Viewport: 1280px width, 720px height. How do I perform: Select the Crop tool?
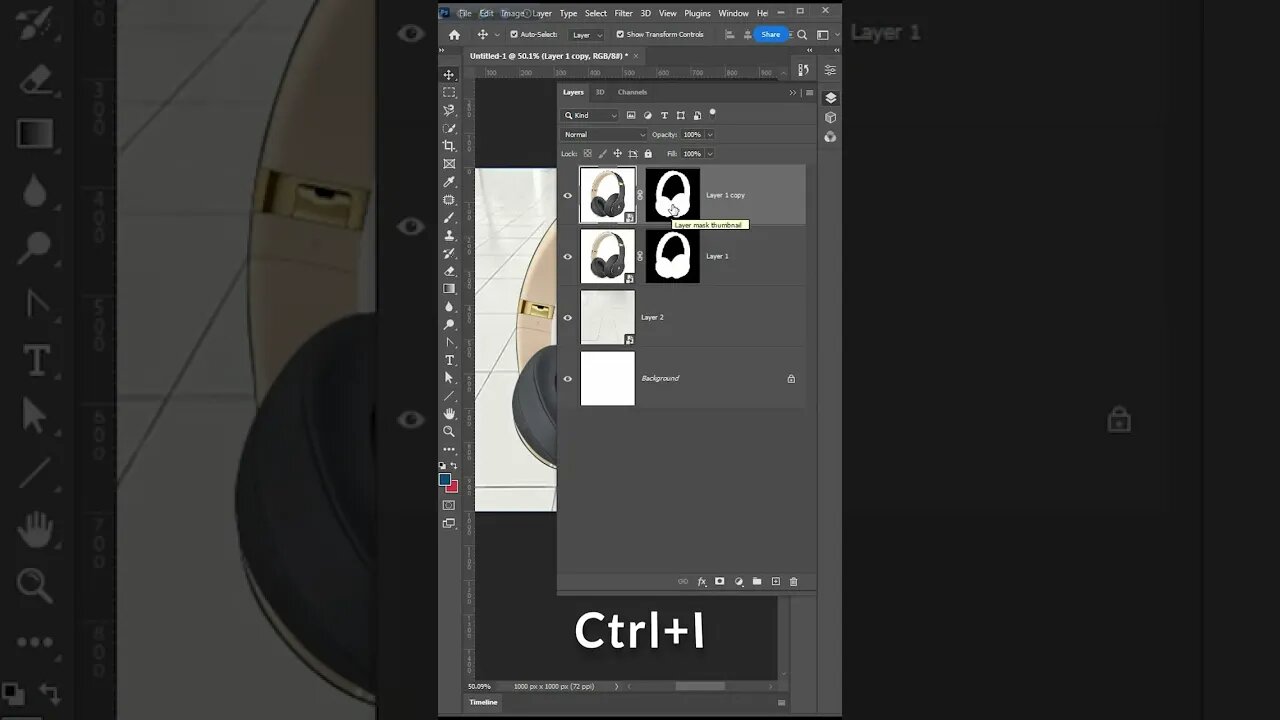point(449,146)
